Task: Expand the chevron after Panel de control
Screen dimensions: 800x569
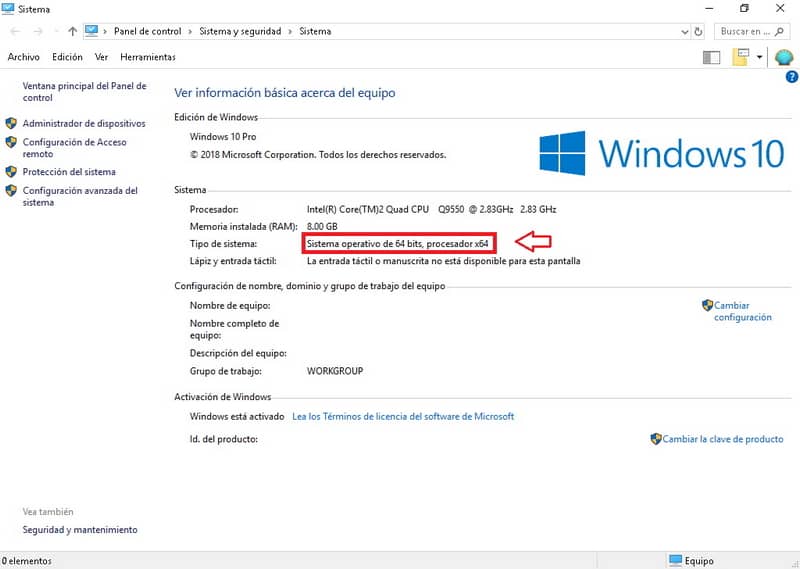Action: [x=190, y=32]
